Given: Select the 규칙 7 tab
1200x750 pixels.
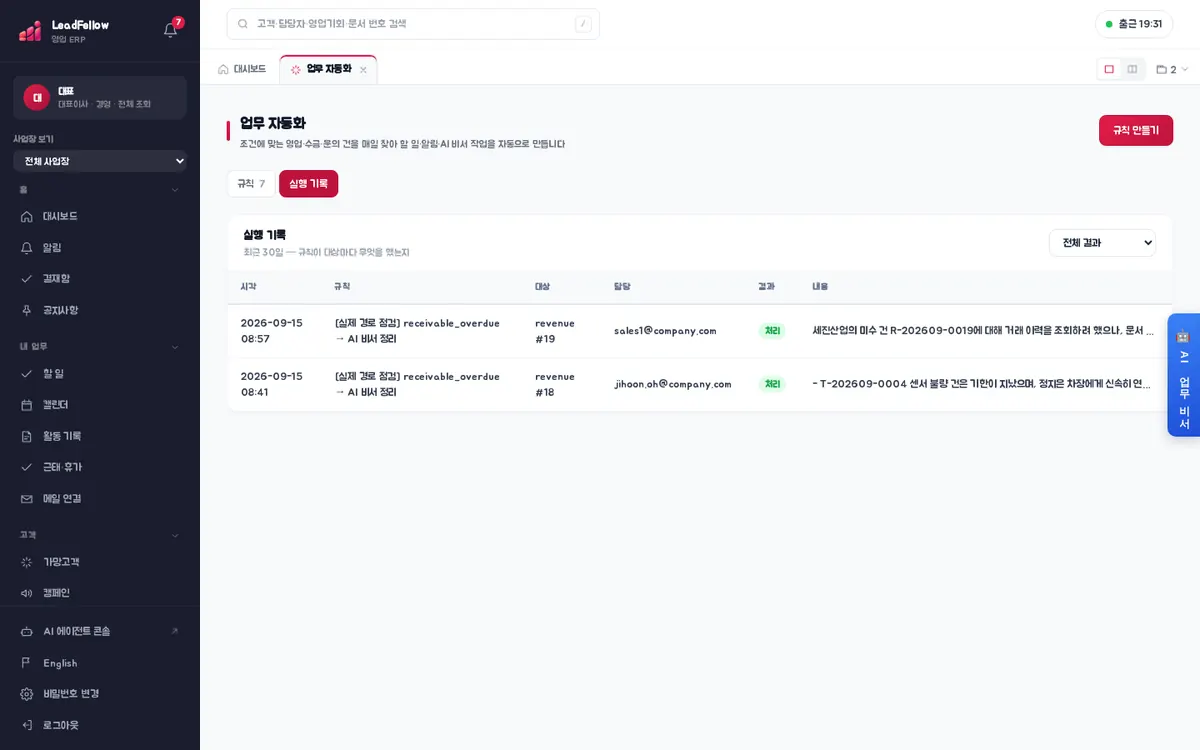Looking at the screenshot, I should (251, 184).
